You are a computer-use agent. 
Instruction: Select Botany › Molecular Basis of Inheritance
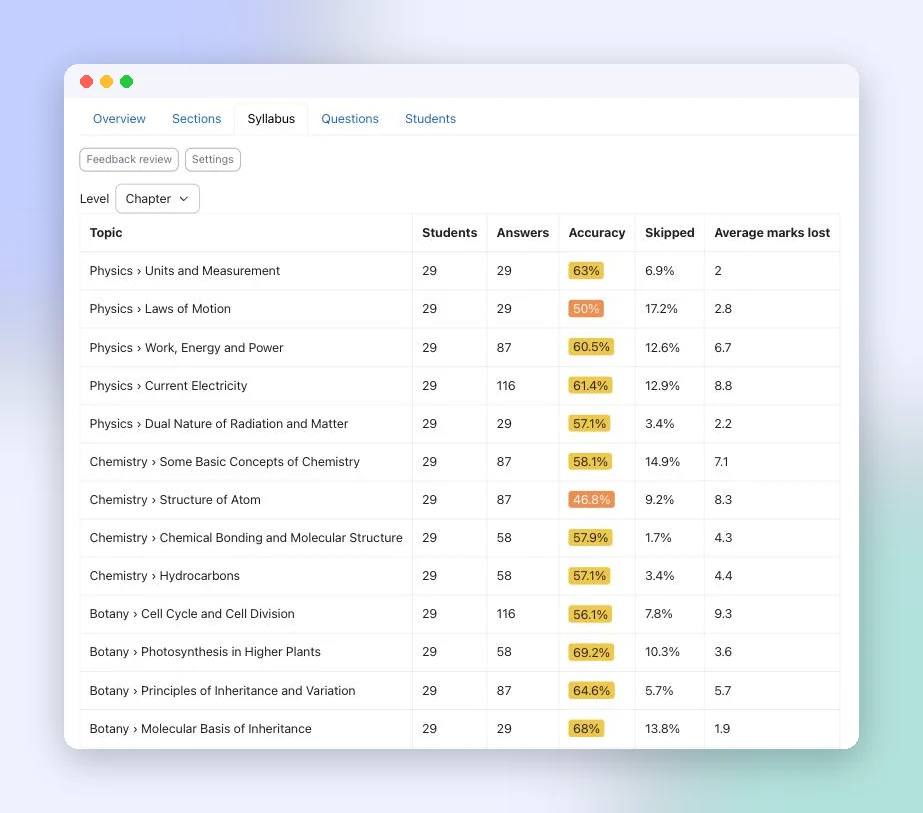200,729
